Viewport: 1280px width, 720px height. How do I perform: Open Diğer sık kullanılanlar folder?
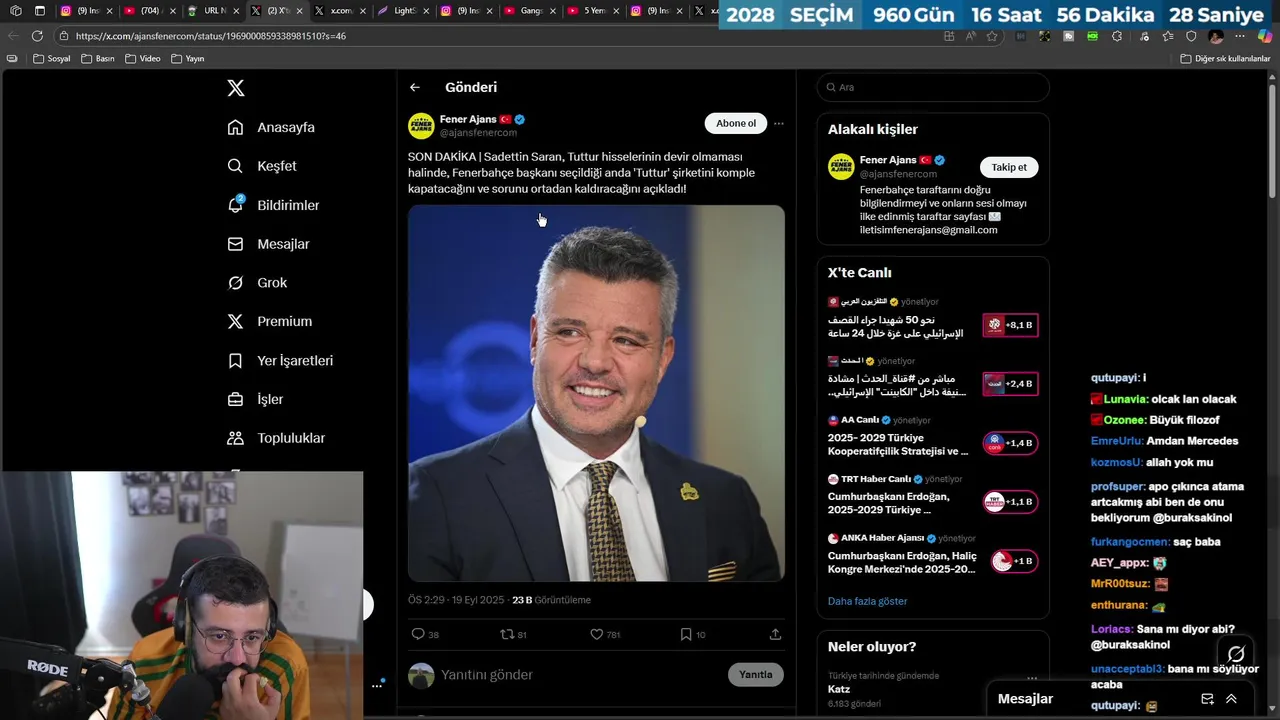1225,59
